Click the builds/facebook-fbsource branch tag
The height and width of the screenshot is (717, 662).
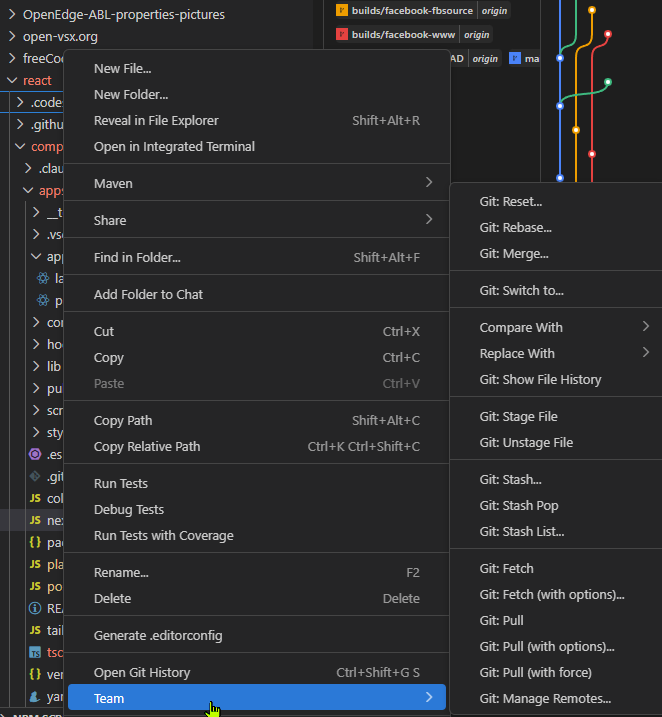(412, 11)
